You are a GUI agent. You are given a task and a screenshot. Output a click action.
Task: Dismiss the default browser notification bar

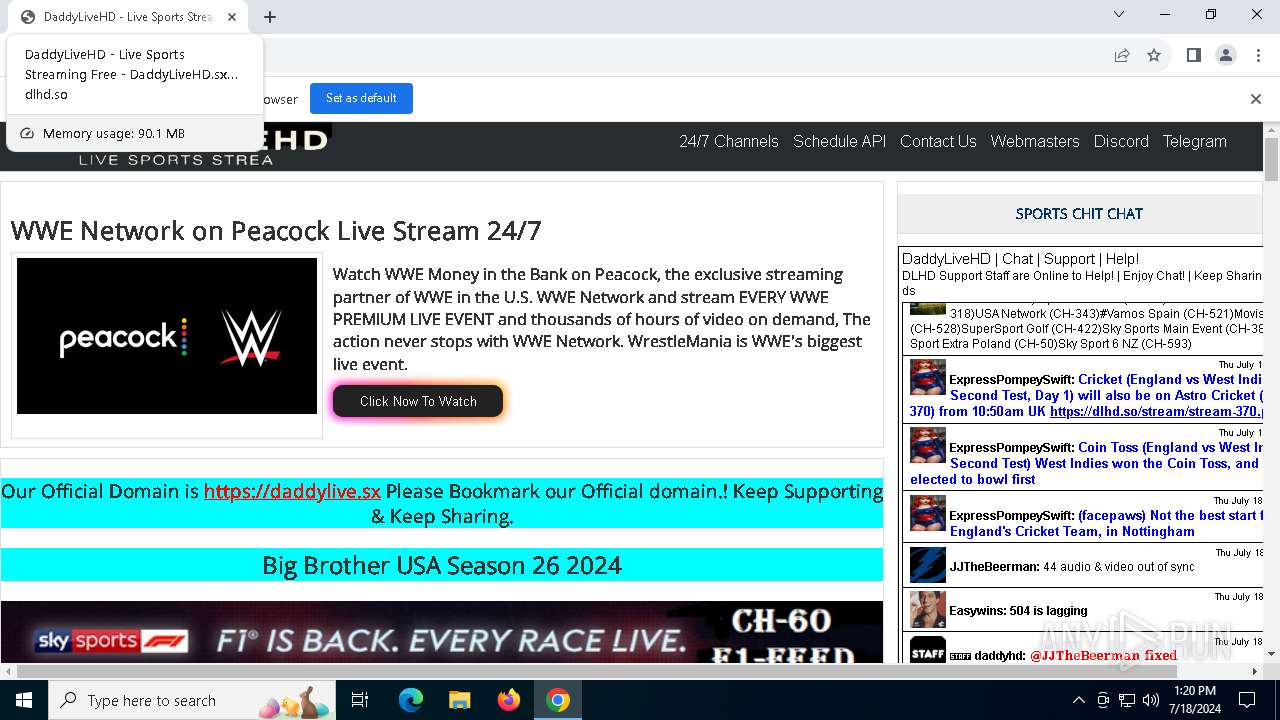click(x=1256, y=98)
